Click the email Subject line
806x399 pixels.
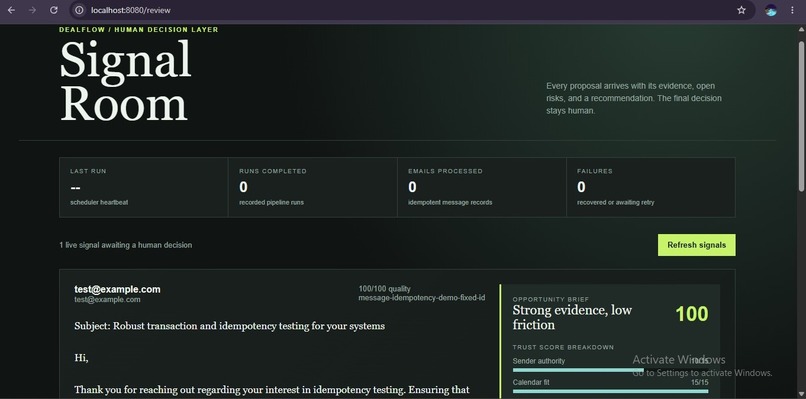tap(229, 326)
